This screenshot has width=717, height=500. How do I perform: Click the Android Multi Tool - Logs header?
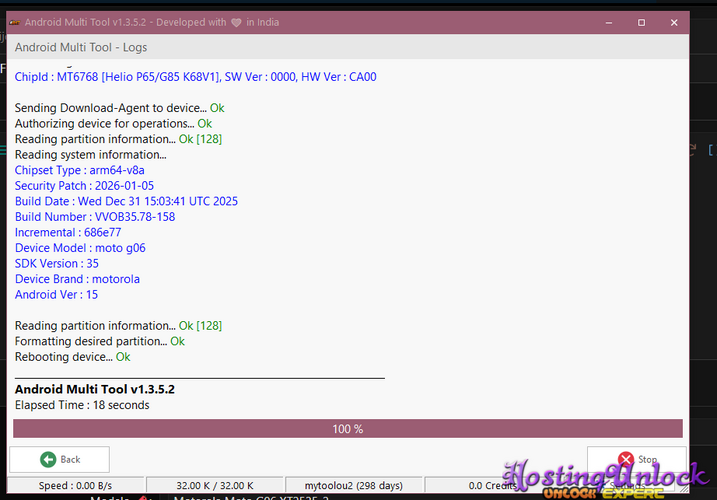pyautogui.click(x=81, y=47)
